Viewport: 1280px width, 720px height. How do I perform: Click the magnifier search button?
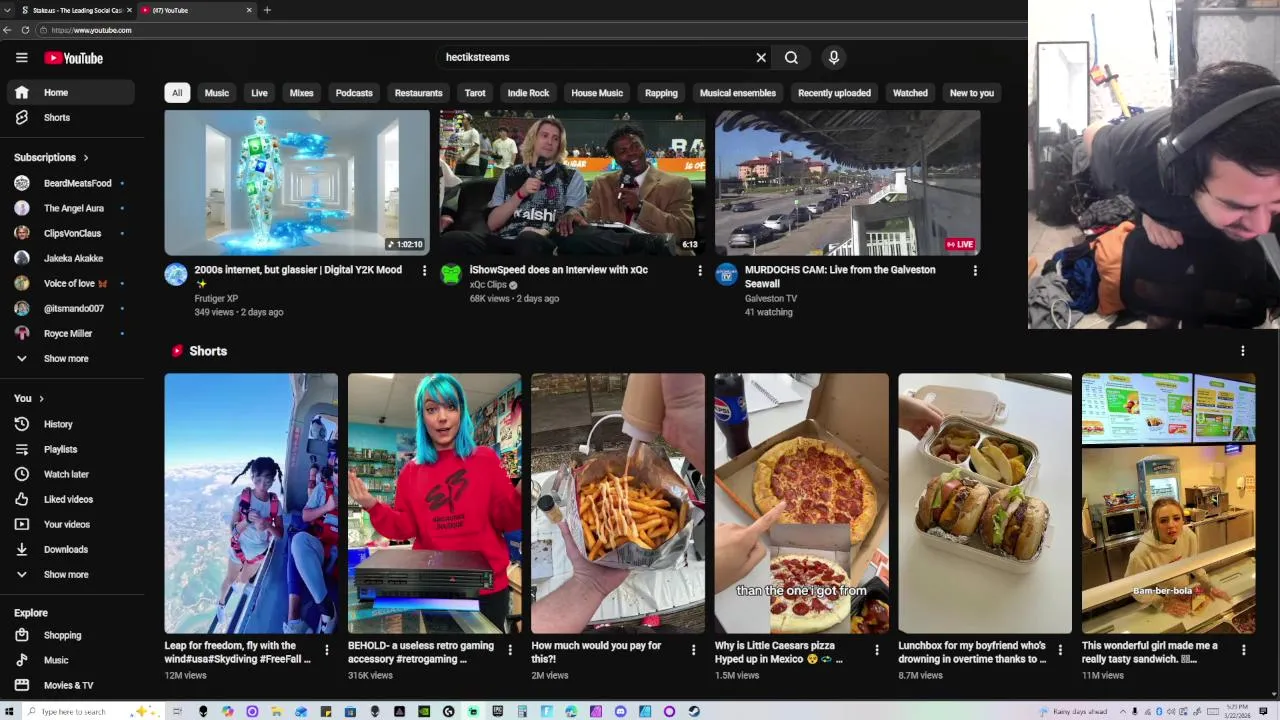(791, 57)
